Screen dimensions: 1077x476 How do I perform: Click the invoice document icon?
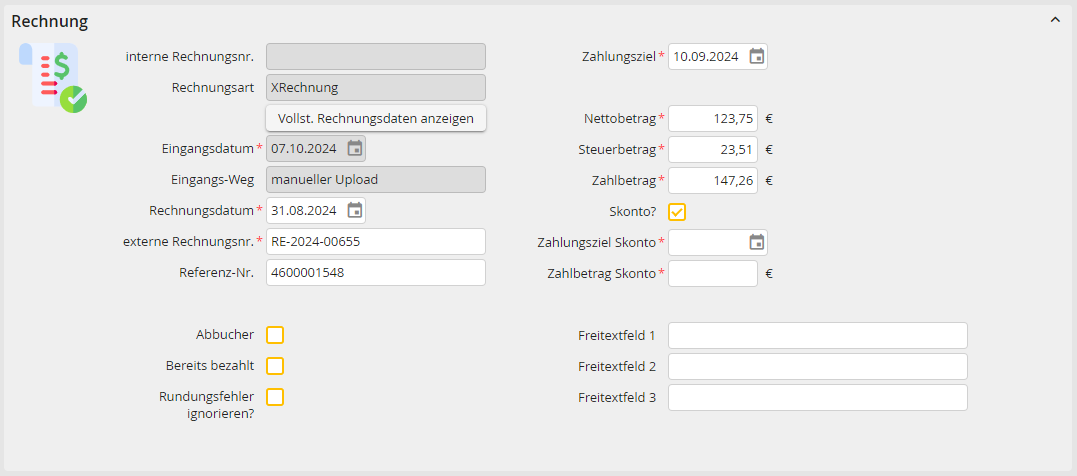point(54,77)
